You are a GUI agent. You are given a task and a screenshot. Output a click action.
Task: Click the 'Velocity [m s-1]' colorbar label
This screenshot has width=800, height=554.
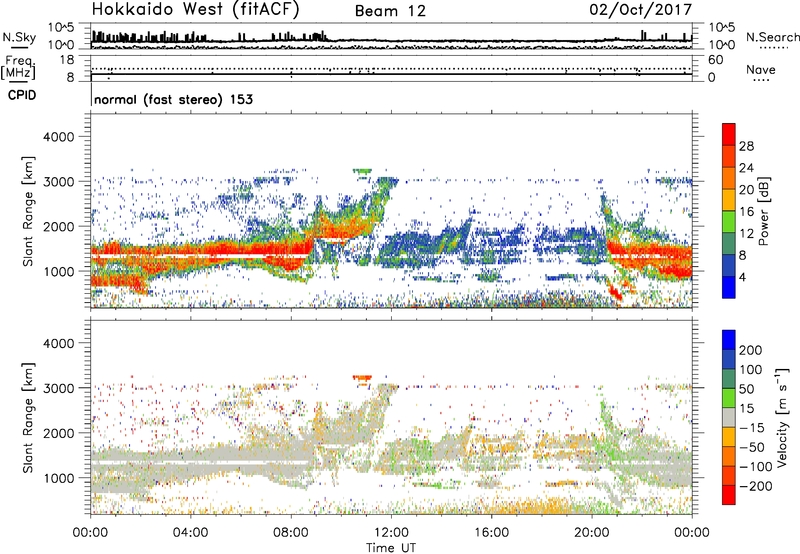(x=781, y=417)
